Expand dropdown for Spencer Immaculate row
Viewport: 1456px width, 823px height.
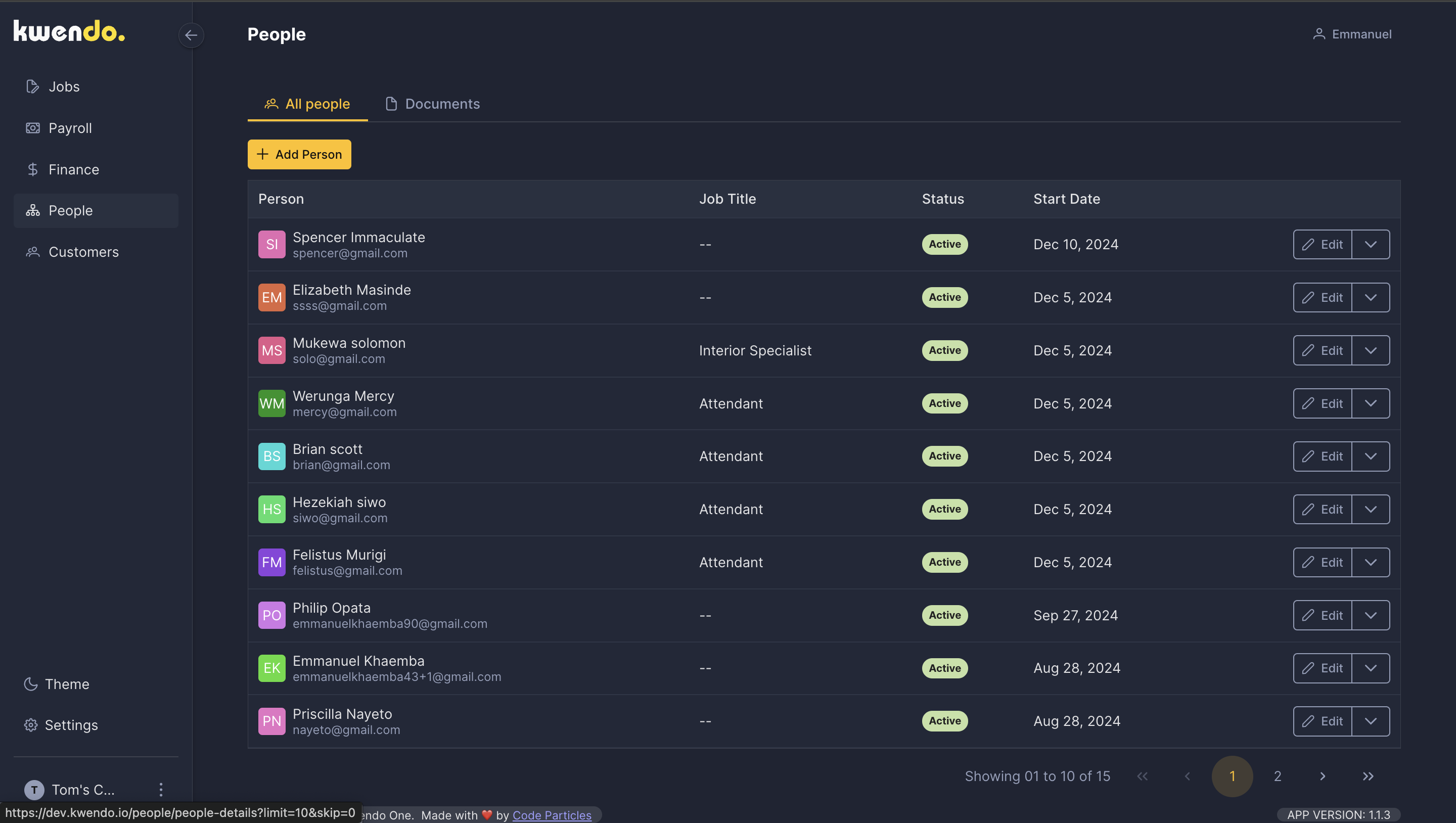(1371, 245)
